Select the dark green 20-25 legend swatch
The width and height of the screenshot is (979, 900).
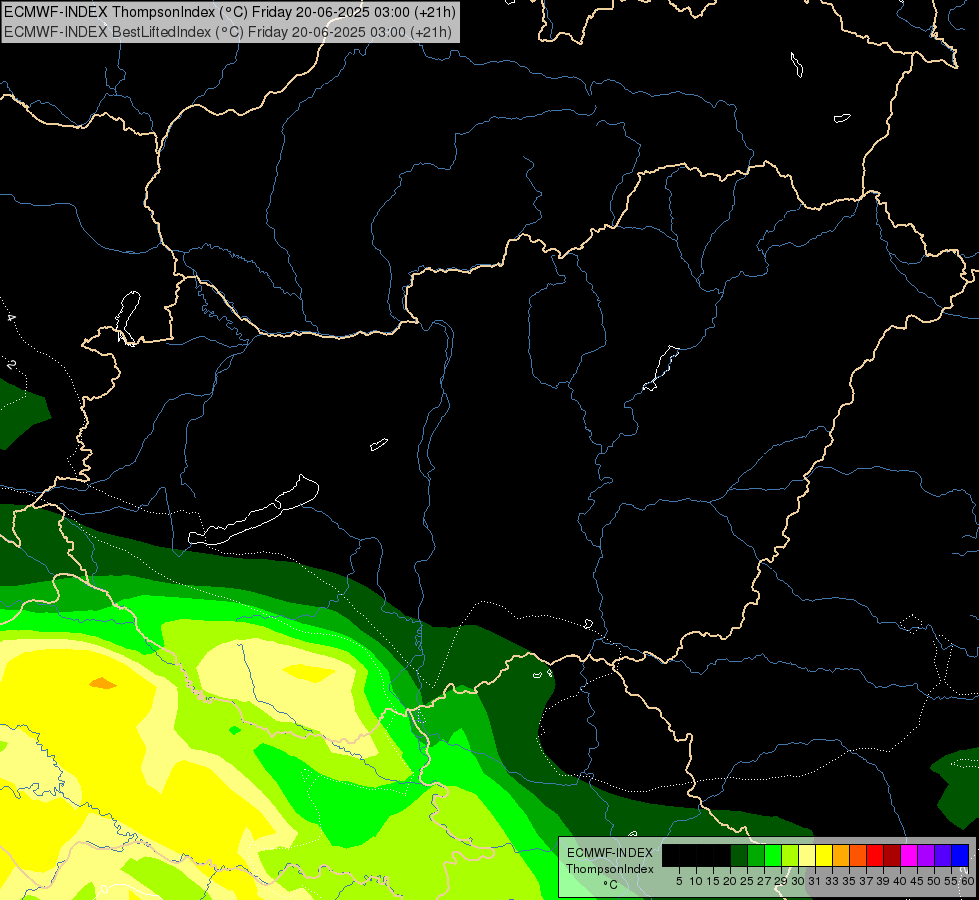point(739,855)
